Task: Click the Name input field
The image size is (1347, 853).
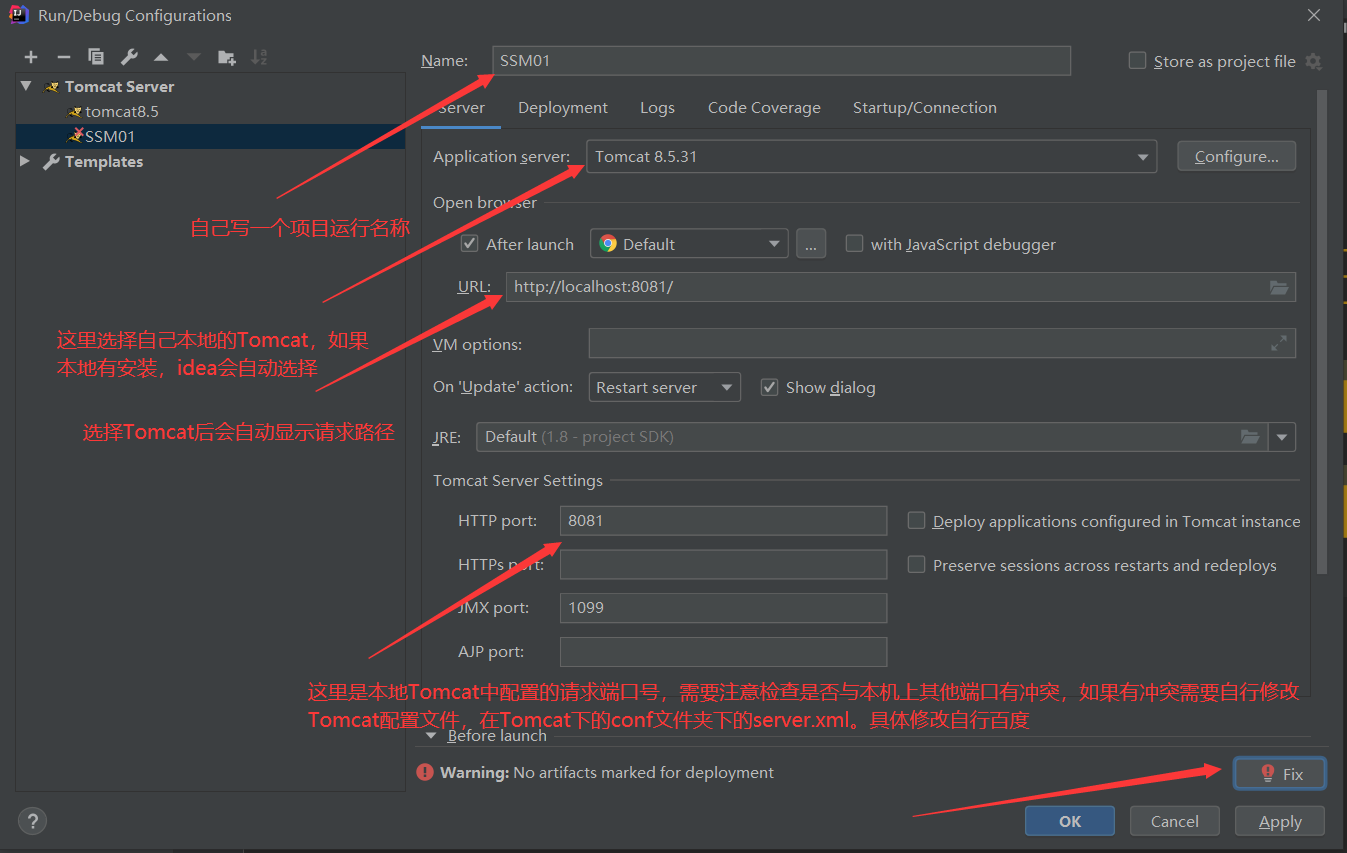Action: (782, 60)
